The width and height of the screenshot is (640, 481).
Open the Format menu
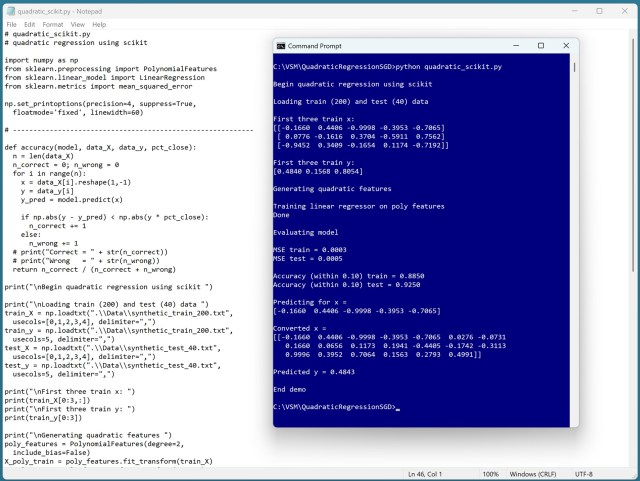point(53,24)
